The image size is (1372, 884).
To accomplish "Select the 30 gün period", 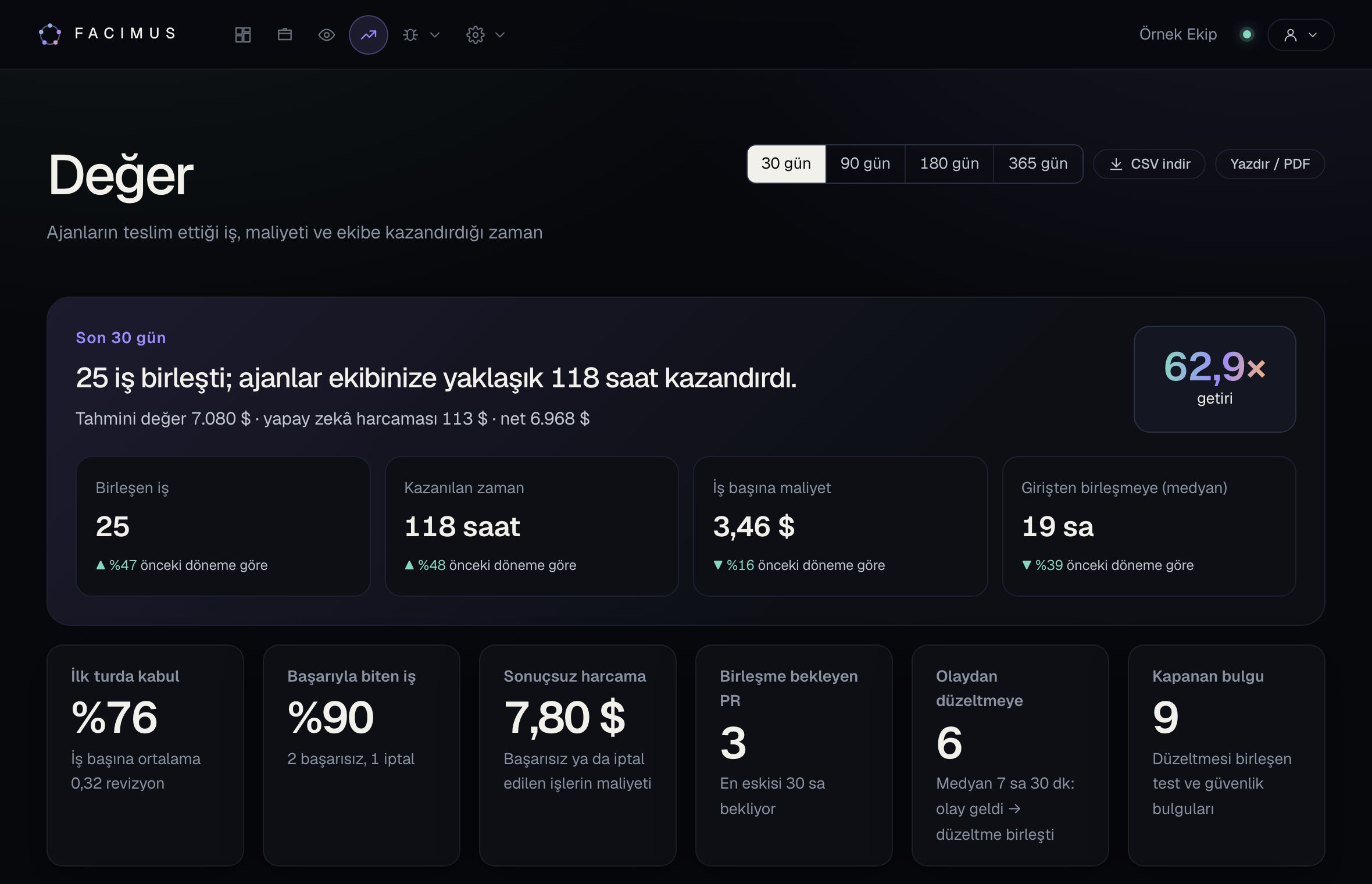I will 786,164.
